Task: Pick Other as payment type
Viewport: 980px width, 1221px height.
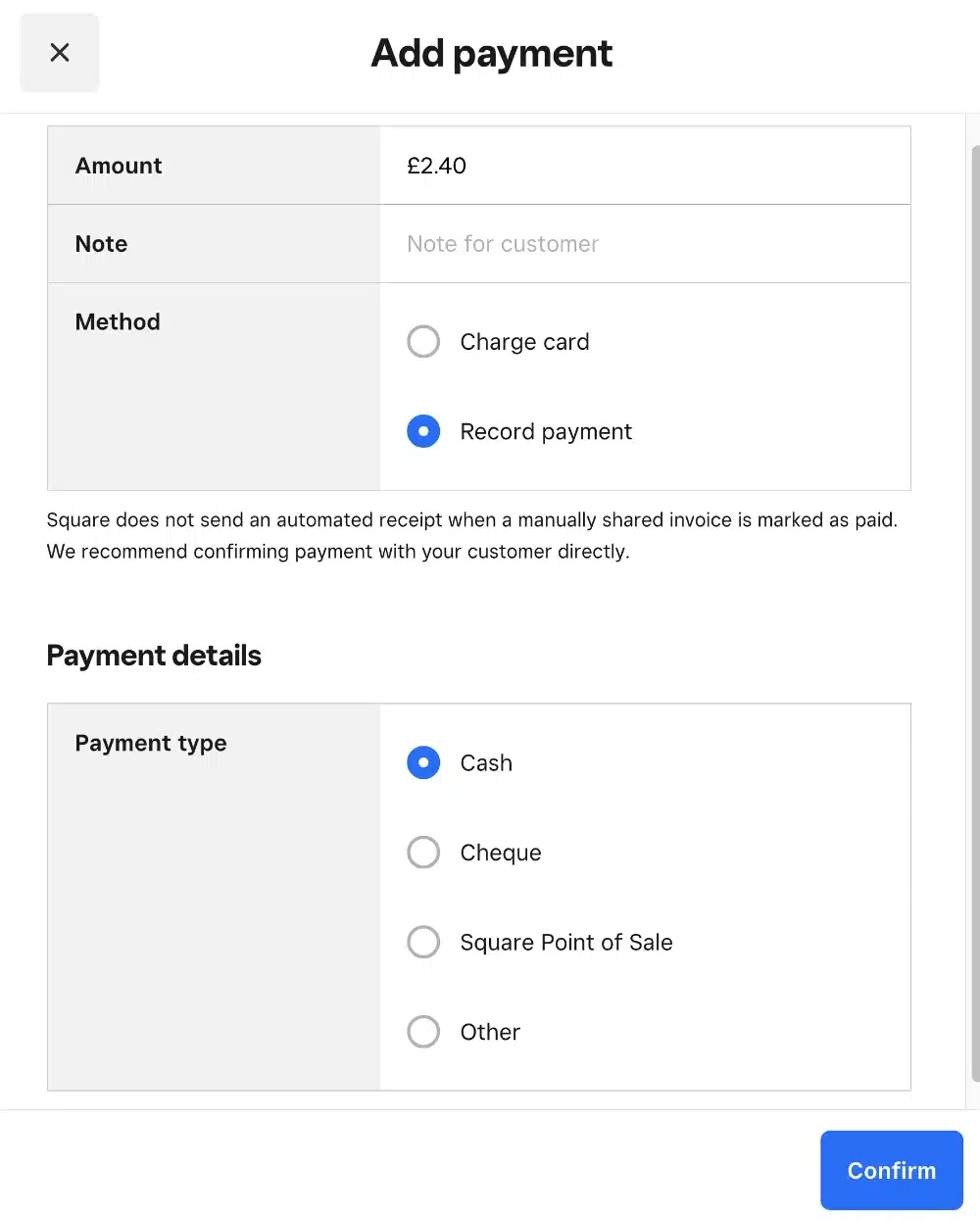Action: (x=423, y=1031)
